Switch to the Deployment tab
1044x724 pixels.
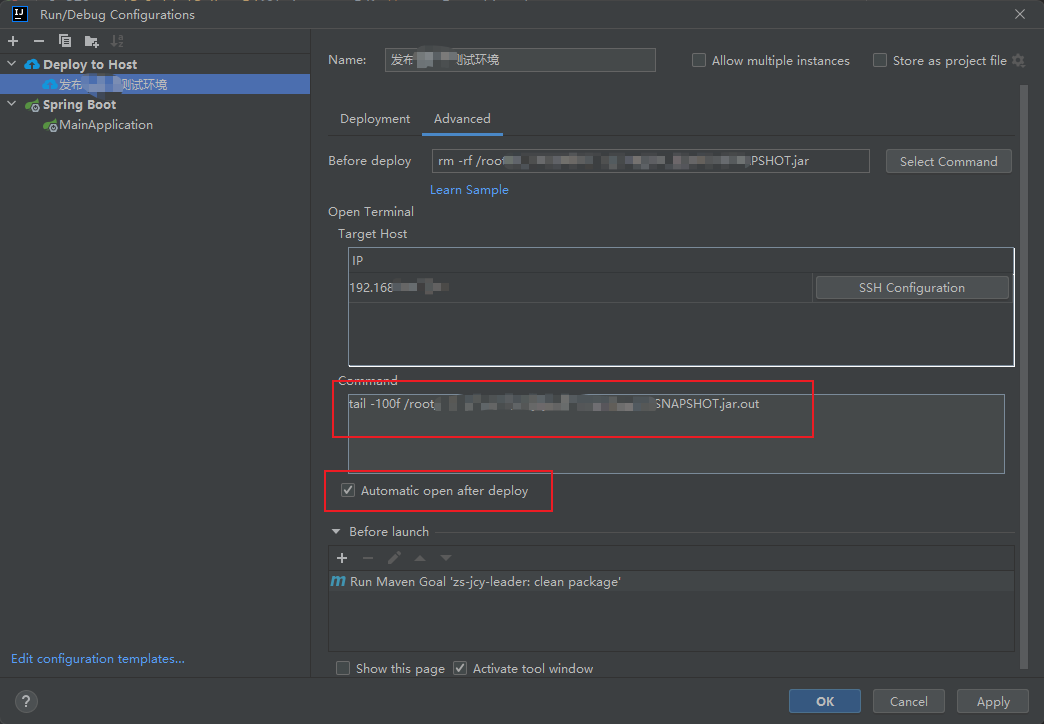[375, 119]
